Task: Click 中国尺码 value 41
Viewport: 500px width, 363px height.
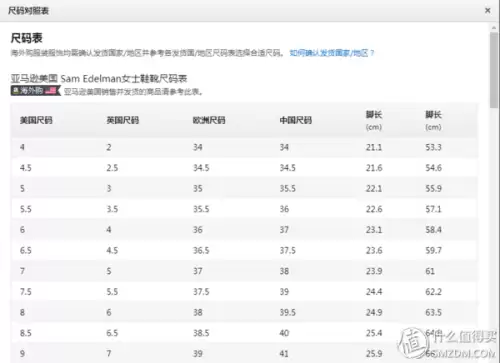Action: (284, 354)
